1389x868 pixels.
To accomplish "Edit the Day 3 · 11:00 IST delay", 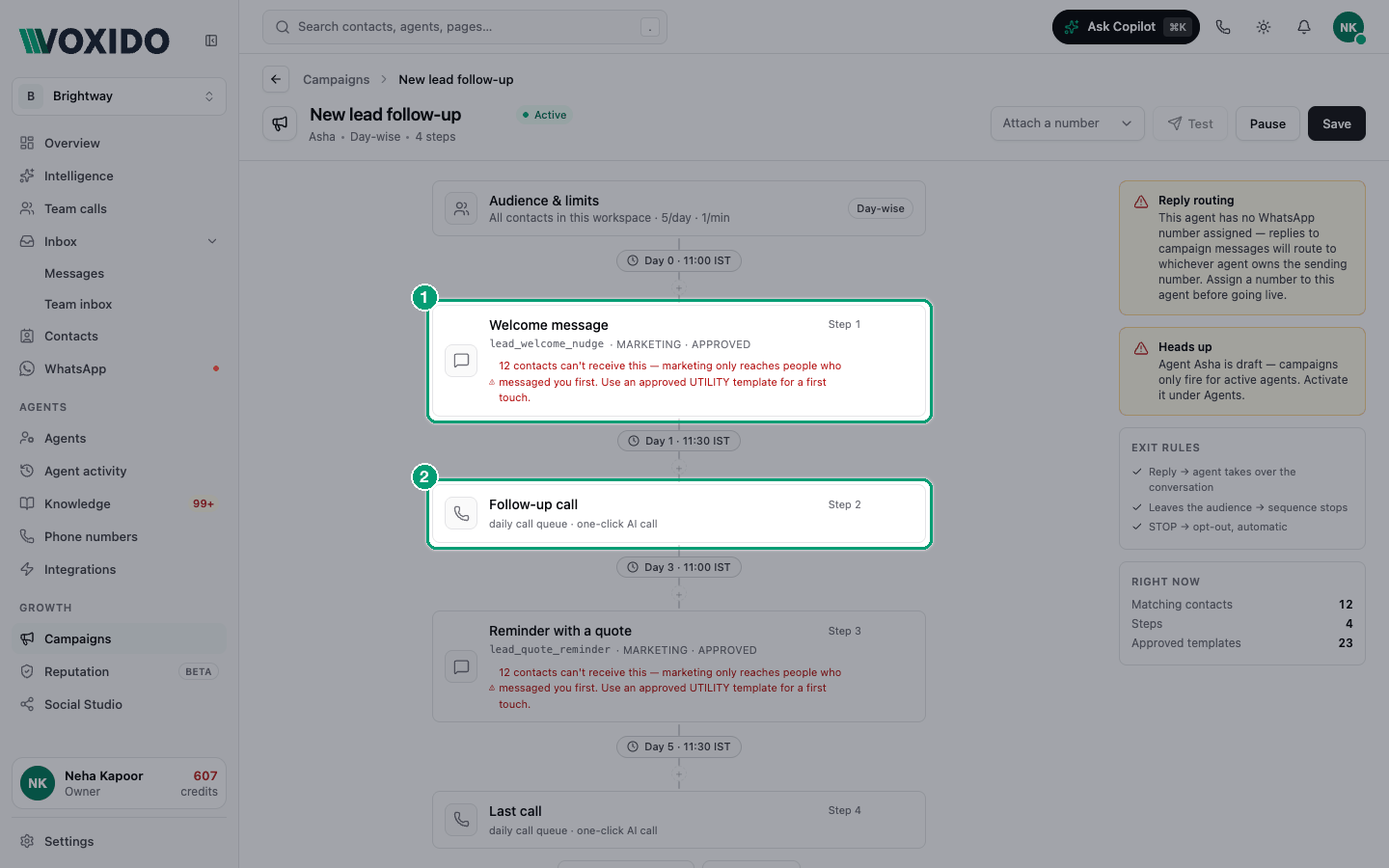I will pos(679,567).
